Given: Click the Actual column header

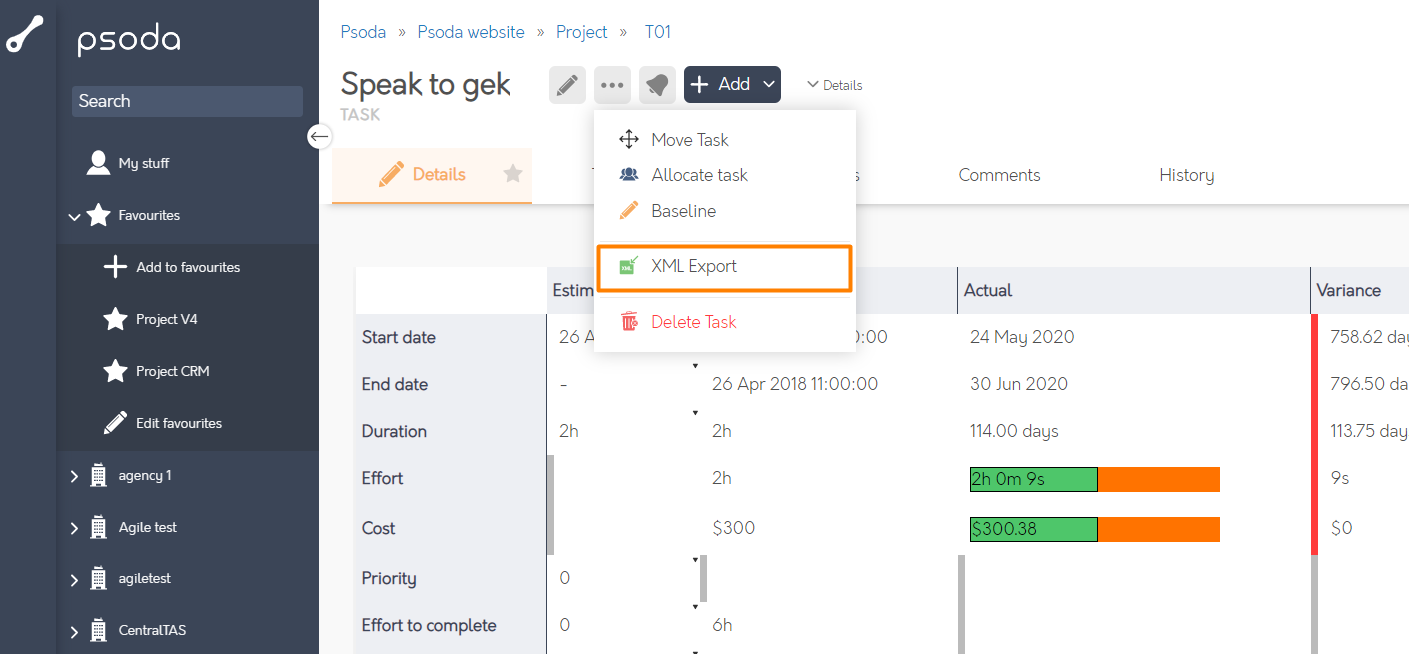Looking at the screenshot, I should (988, 291).
